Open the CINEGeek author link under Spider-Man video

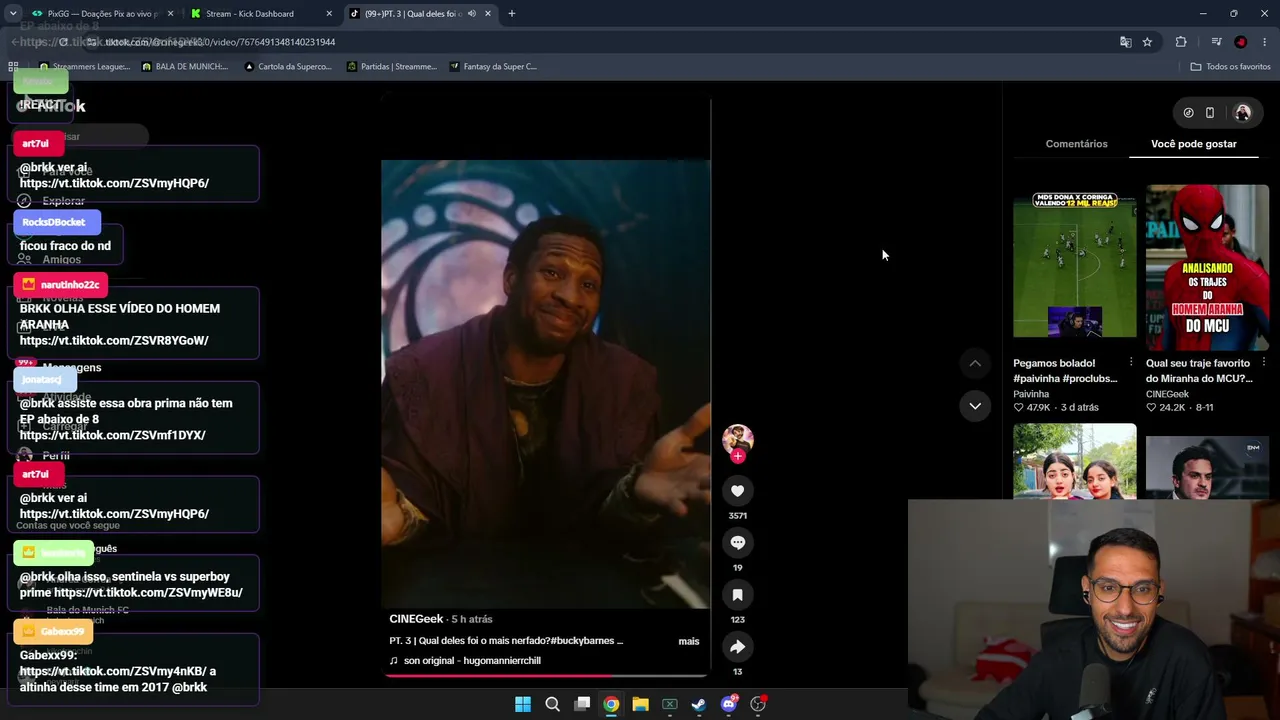(x=1167, y=394)
